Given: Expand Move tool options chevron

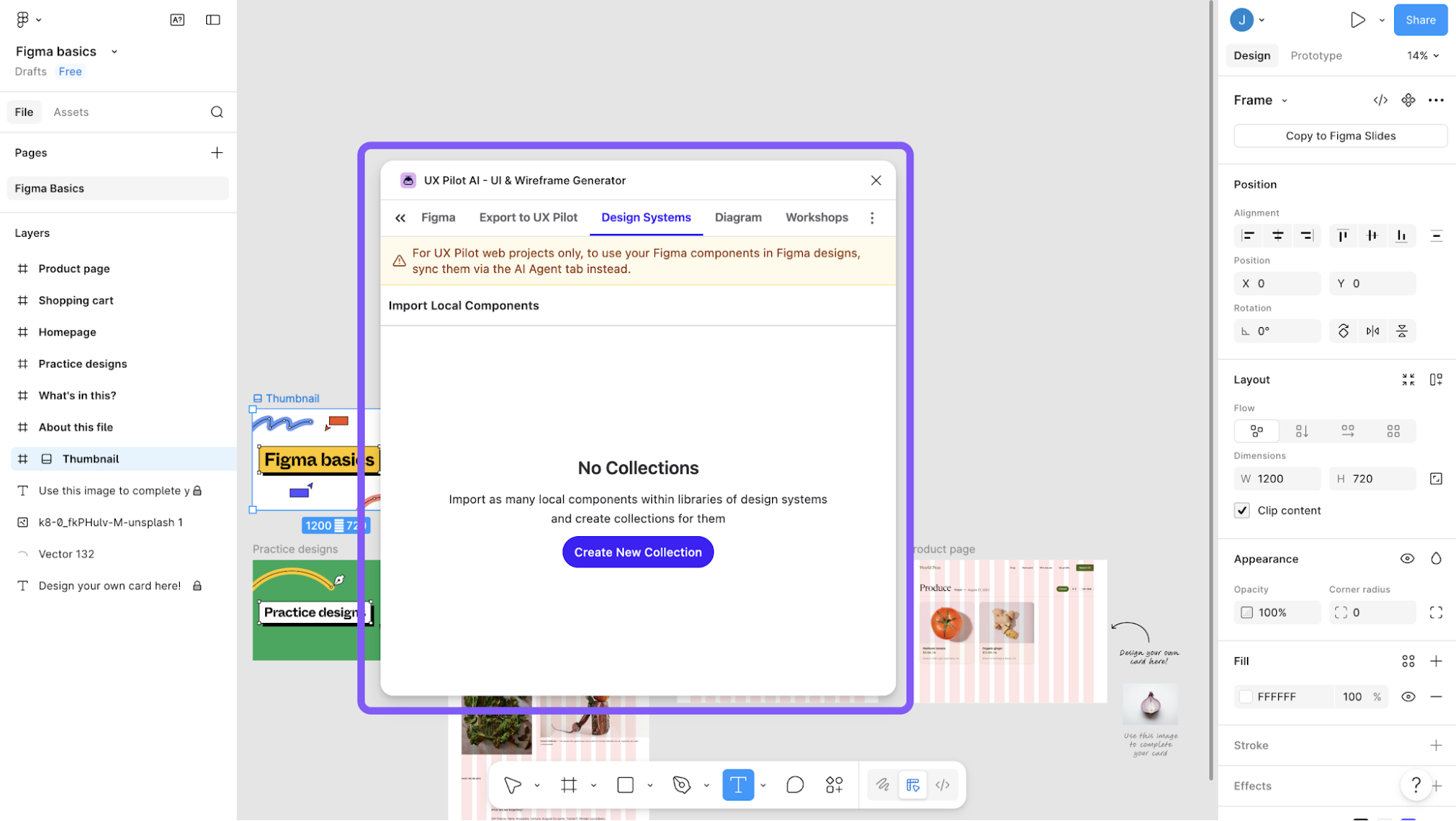Looking at the screenshot, I should pos(537,785).
